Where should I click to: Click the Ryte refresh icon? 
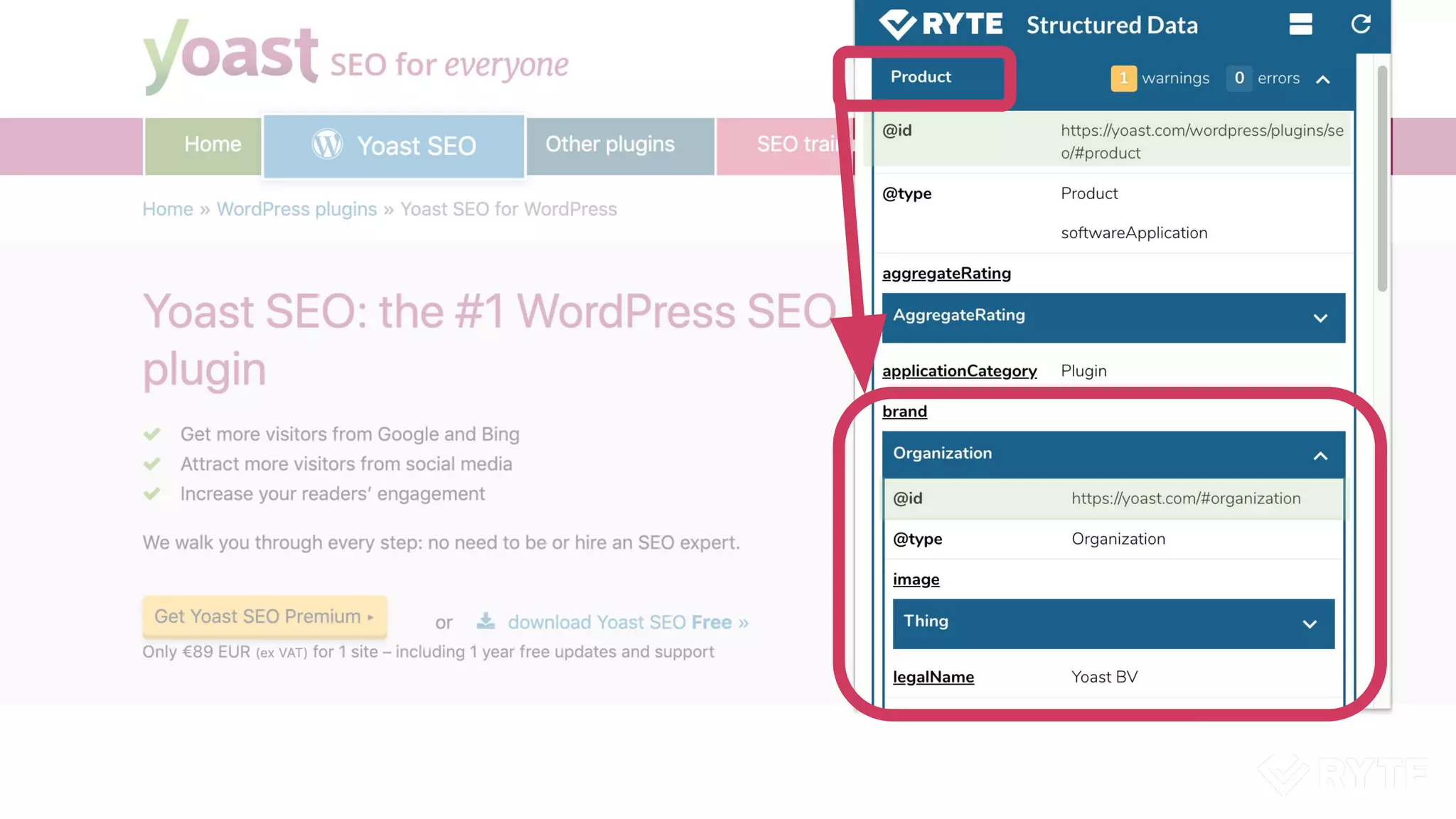(x=1360, y=24)
